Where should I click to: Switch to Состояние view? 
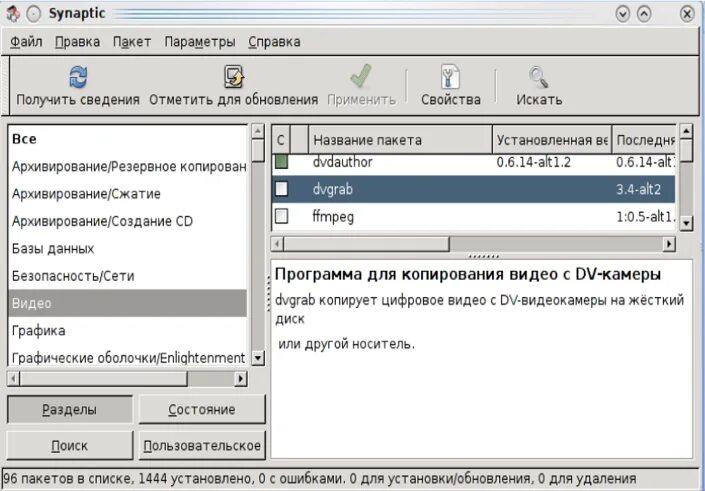202,409
